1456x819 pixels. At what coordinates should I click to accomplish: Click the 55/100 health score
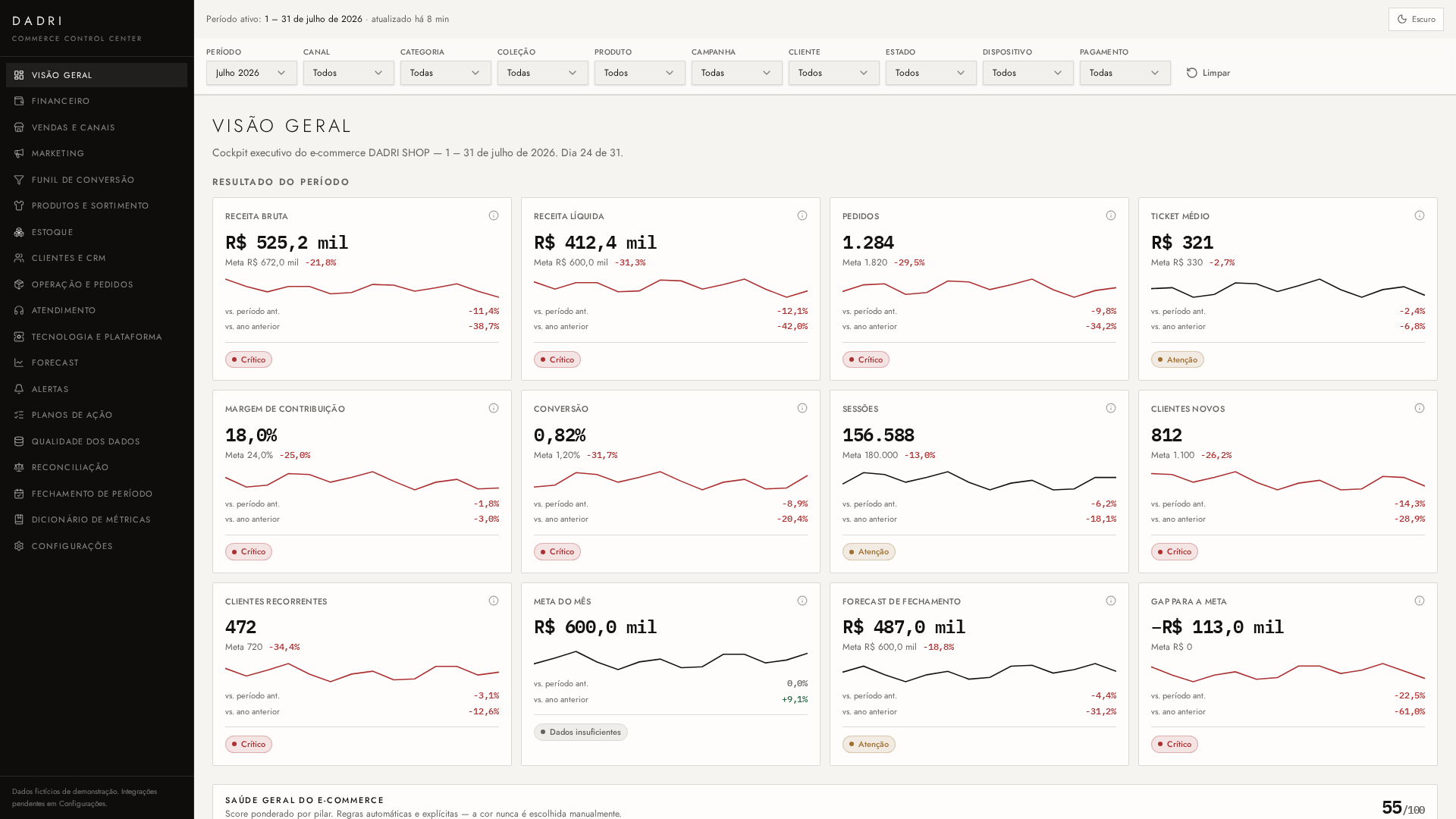click(x=1403, y=808)
